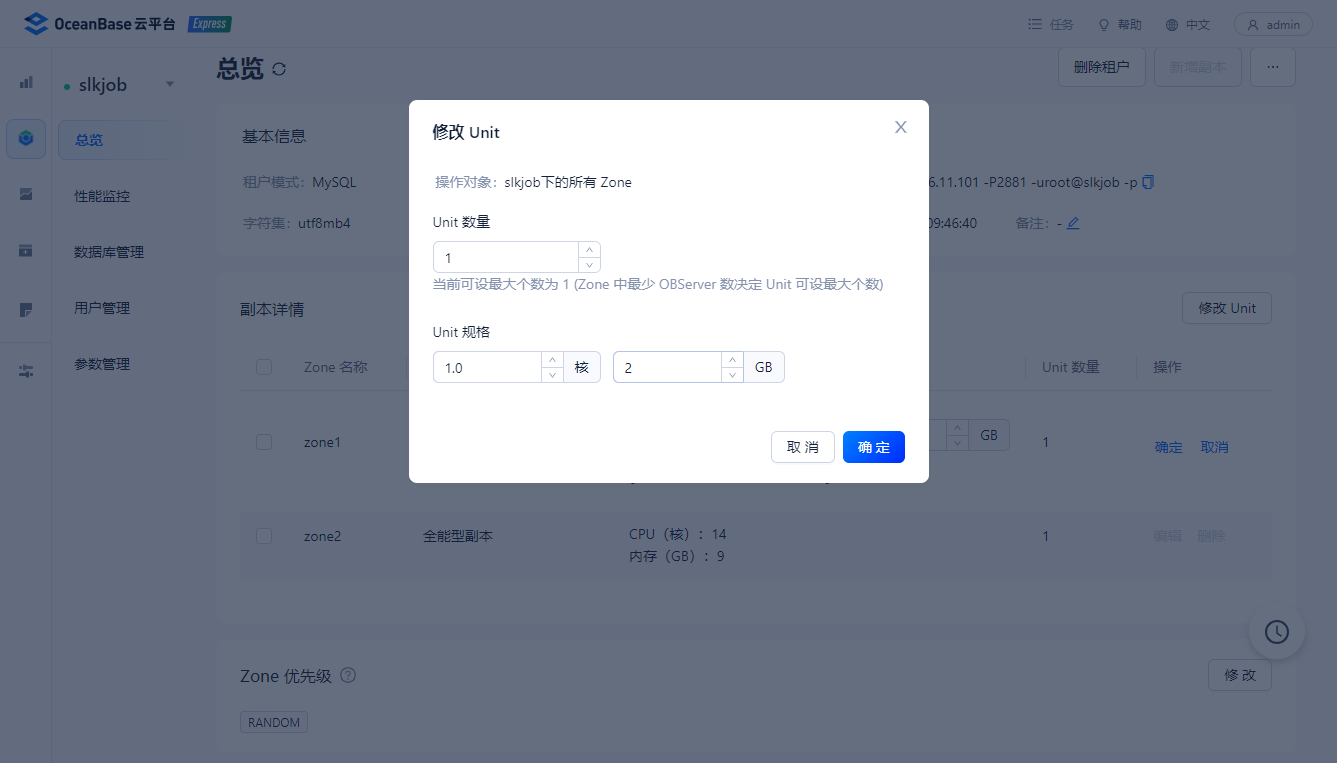Click the 取消 link in zone1 row
Viewport: 1337px width, 763px height.
tap(1215, 447)
